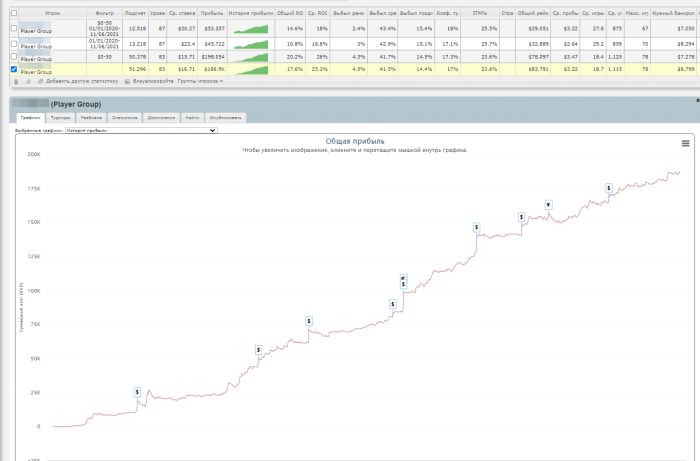Open the chart hamburger menu
The image size is (700, 461).
pos(685,143)
